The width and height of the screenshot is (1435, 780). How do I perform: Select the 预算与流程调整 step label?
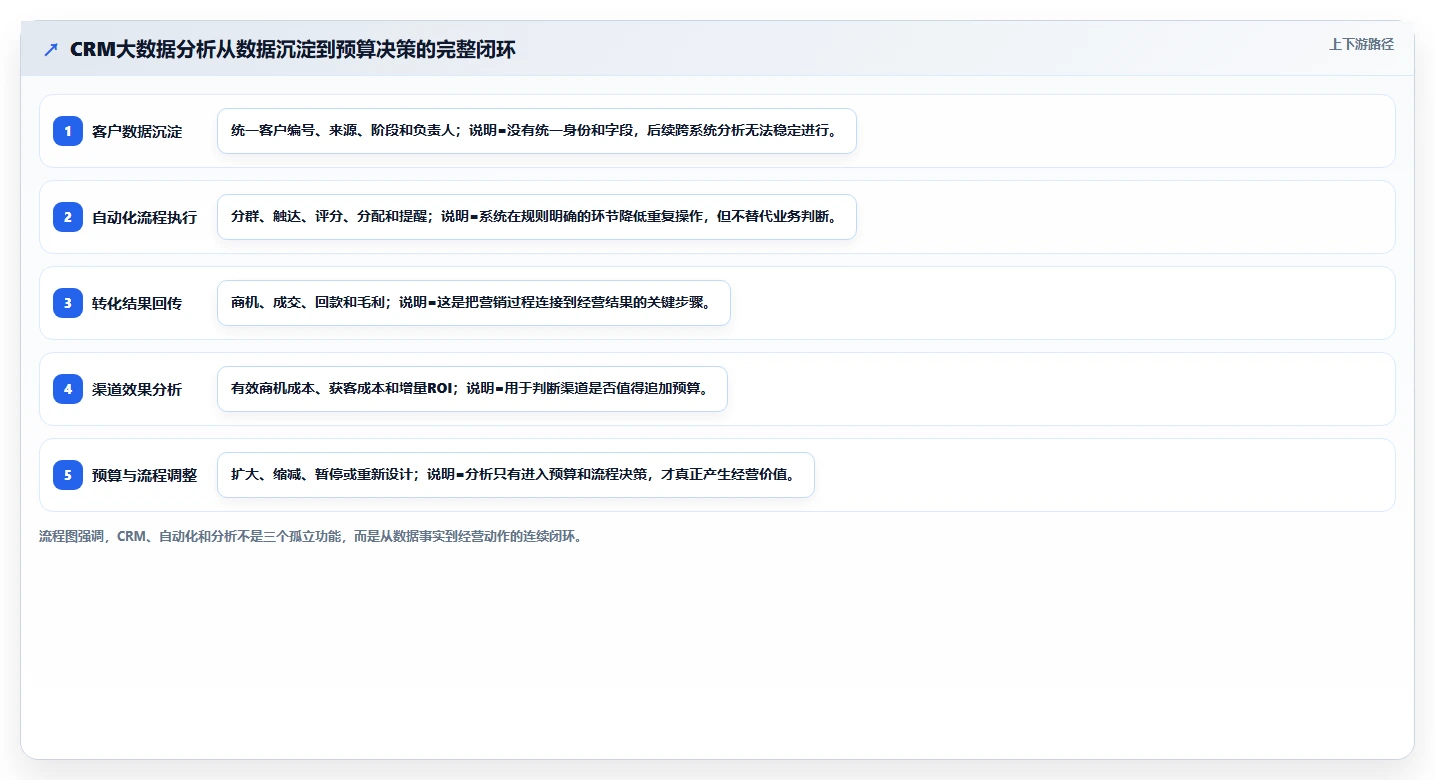(144, 475)
